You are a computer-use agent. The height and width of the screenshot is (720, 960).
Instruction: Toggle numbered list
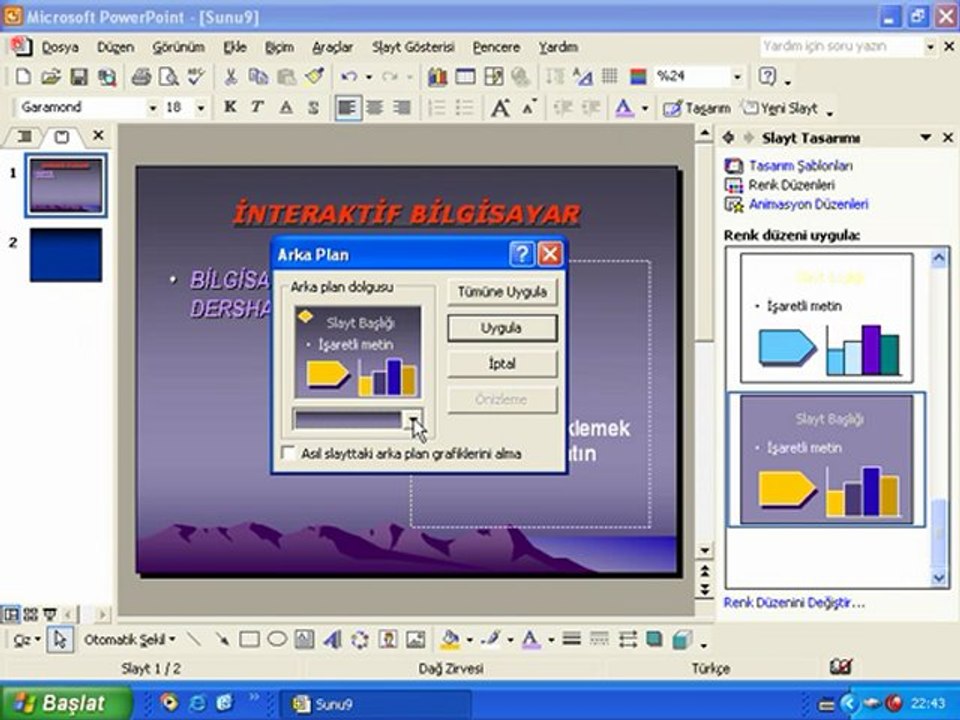[x=437, y=108]
